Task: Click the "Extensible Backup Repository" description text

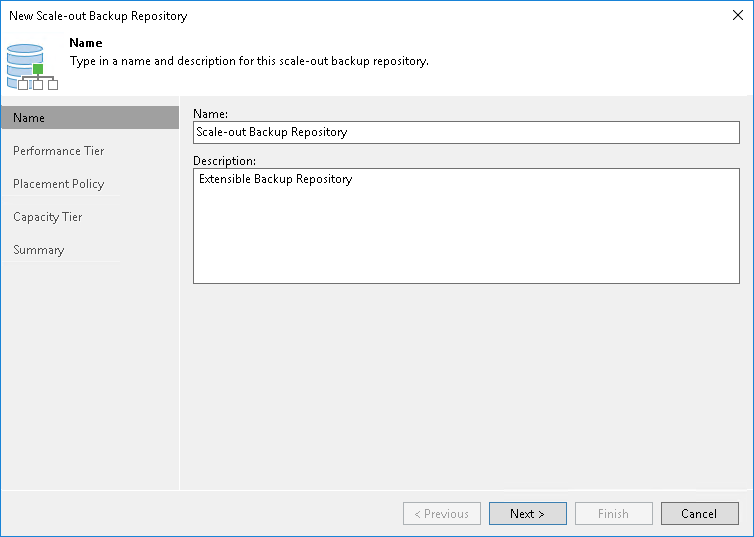Action: pos(276,179)
